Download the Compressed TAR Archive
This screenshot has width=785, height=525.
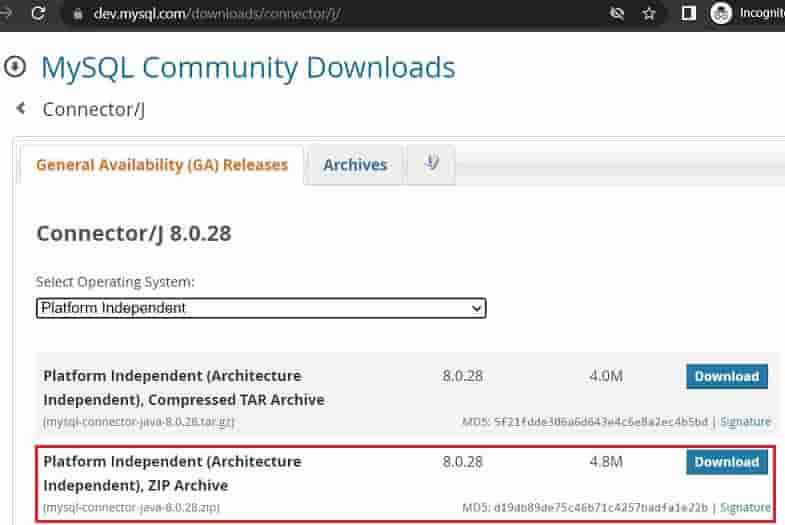click(726, 376)
